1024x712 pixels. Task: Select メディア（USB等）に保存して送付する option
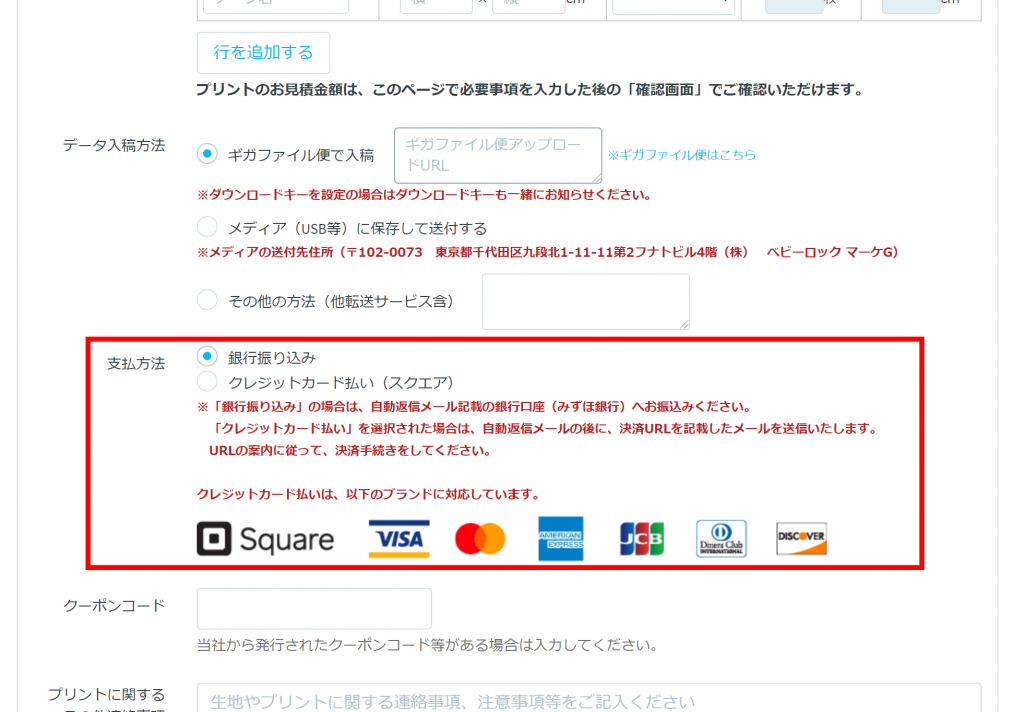pyautogui.click(x=207, y=227)
